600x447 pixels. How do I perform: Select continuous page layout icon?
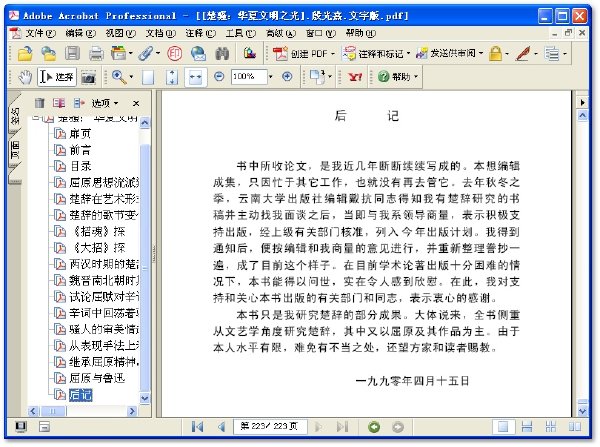point(527,426)
